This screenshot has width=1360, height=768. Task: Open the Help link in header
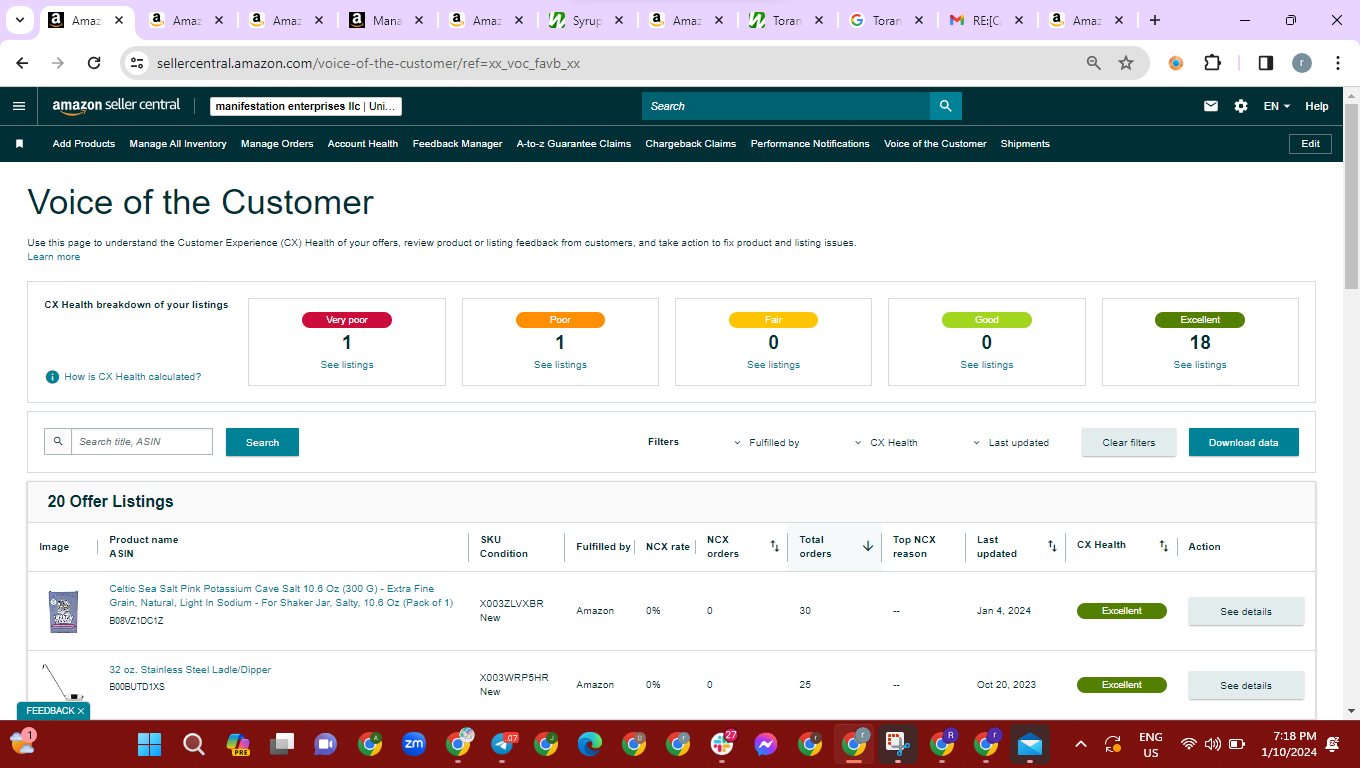[1317, 106]
